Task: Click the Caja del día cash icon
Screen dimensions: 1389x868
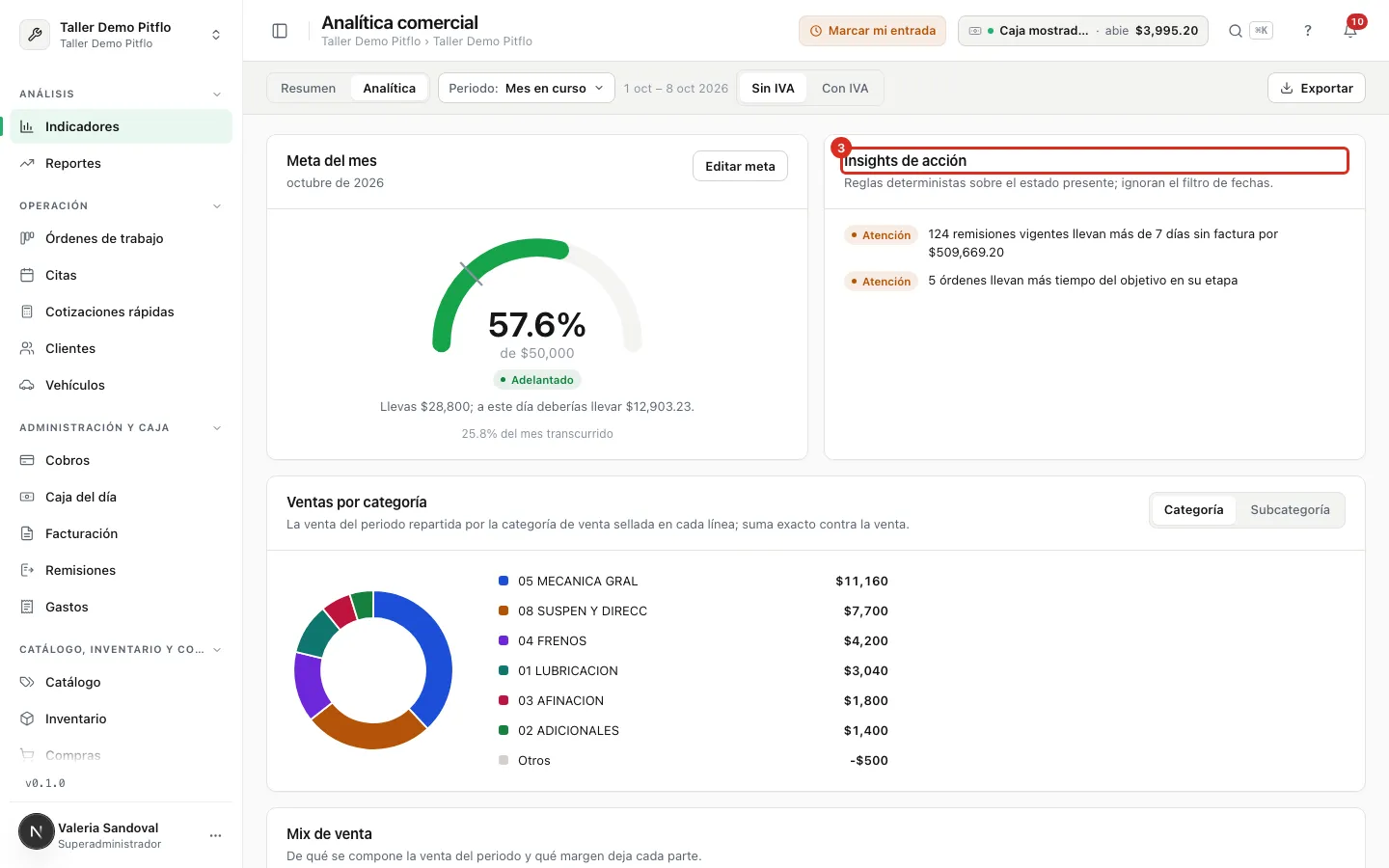Action: pyautogui.click(x=27, y=497)
